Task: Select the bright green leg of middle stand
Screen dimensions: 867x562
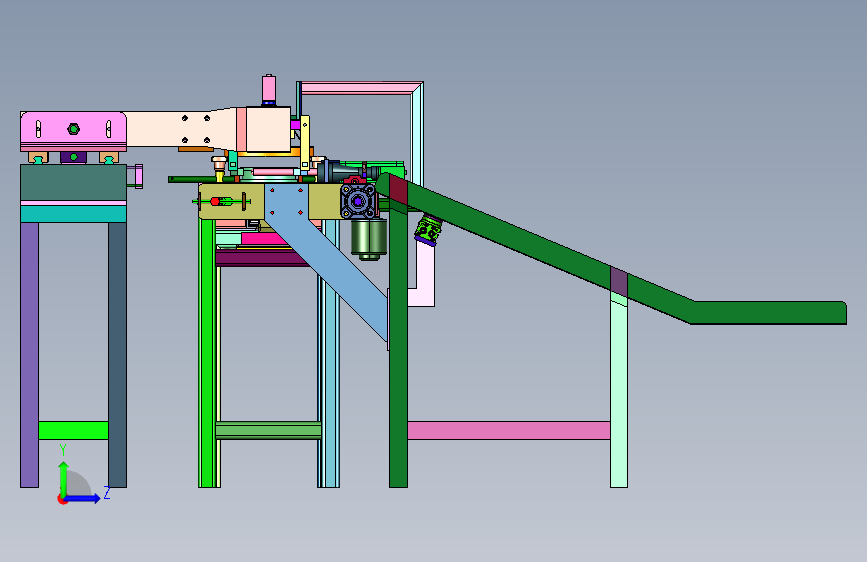Action: [x=207, y=353]
